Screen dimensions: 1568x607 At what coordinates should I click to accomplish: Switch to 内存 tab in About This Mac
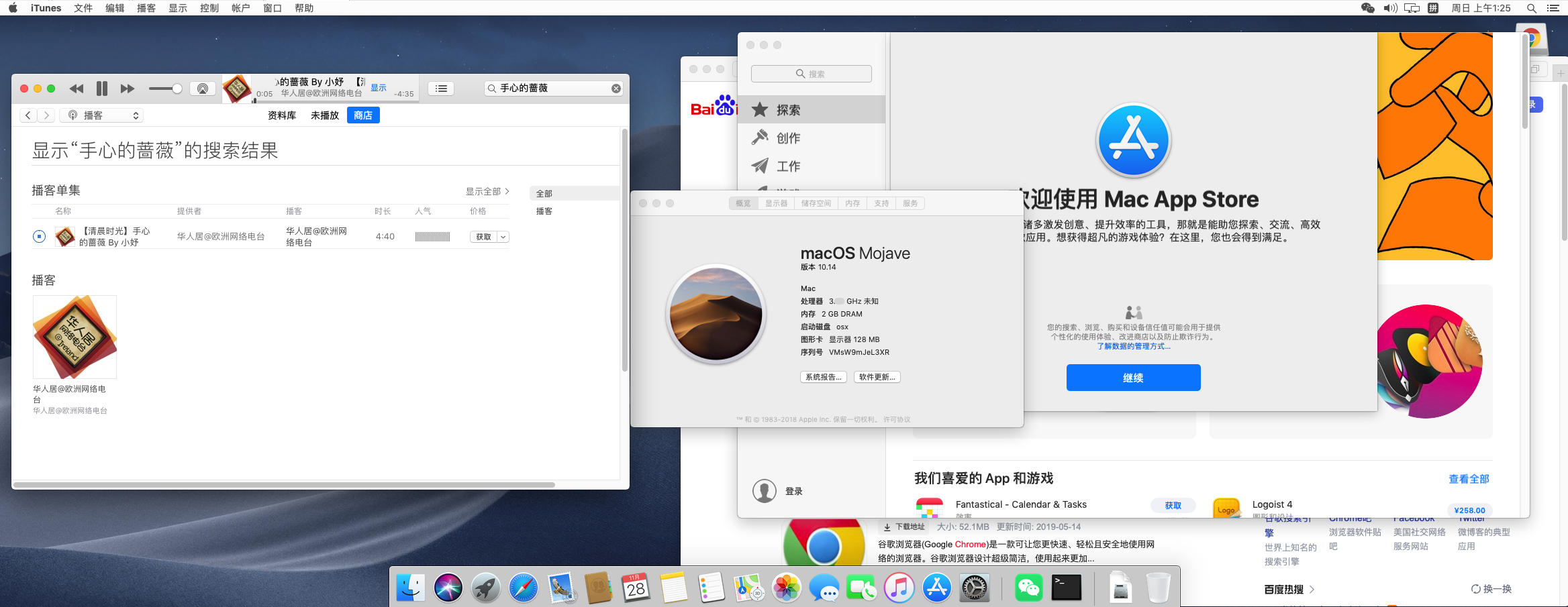coord(852,203)
